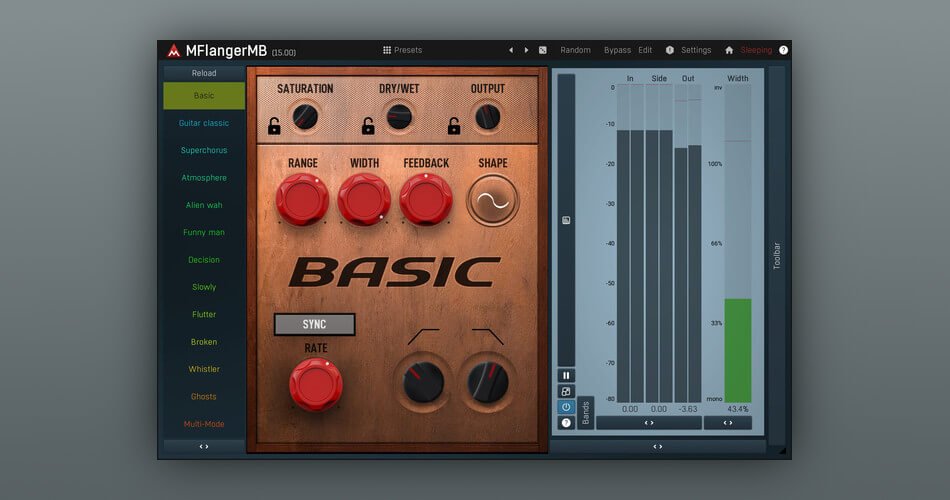950x500 pixels.
Task: Click the Dry/Wet knob
Action: point(399,117)
